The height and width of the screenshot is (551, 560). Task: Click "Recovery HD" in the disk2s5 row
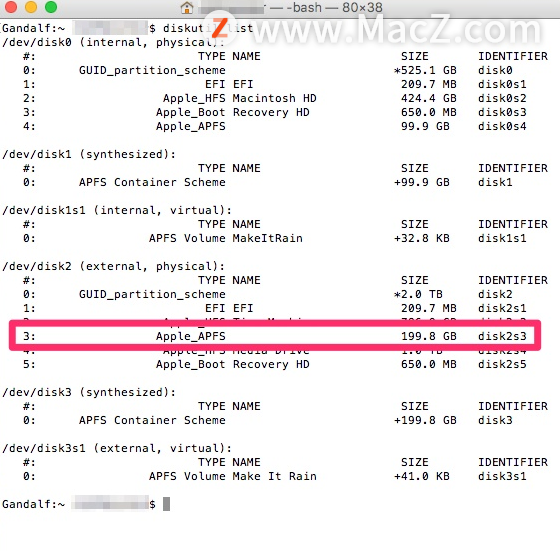tap(271, 364)
